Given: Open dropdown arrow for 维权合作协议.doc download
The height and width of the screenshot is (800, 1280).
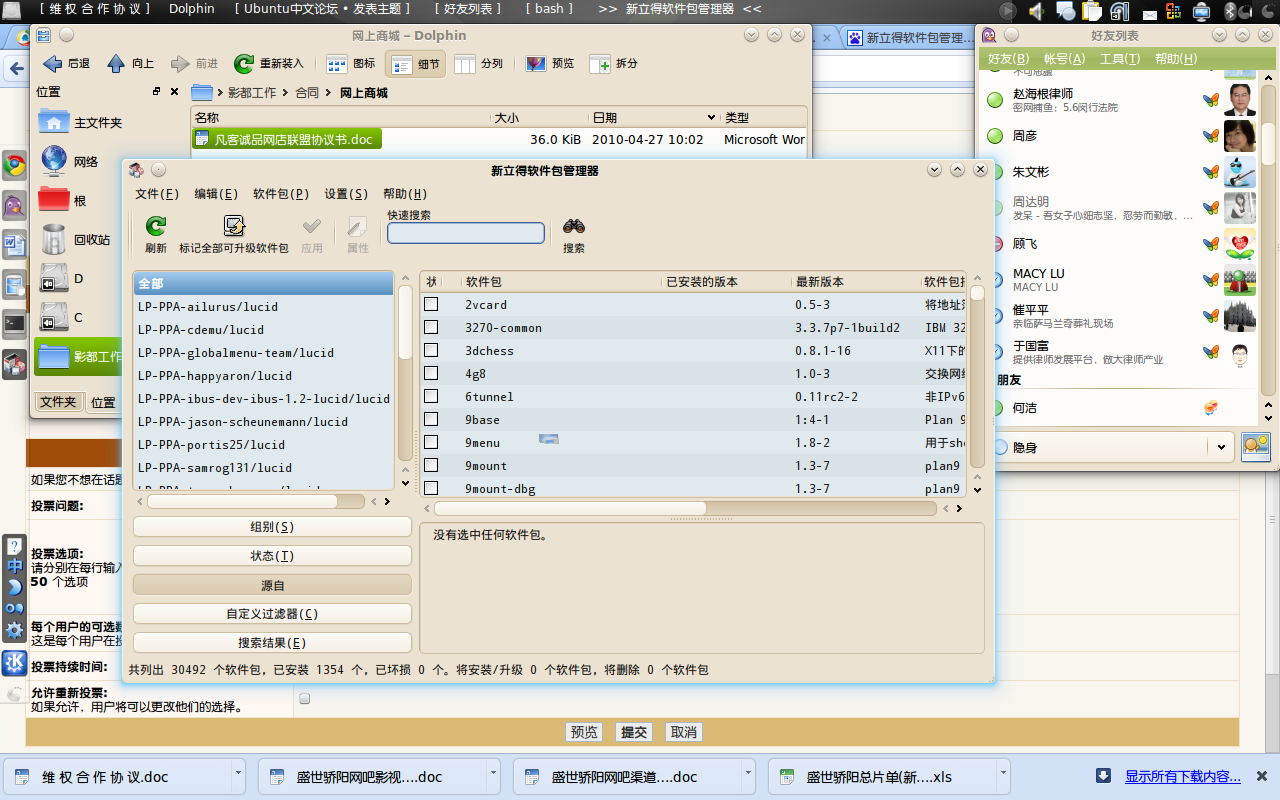Looking at the screenshot, I should click(x=238, y=775).
